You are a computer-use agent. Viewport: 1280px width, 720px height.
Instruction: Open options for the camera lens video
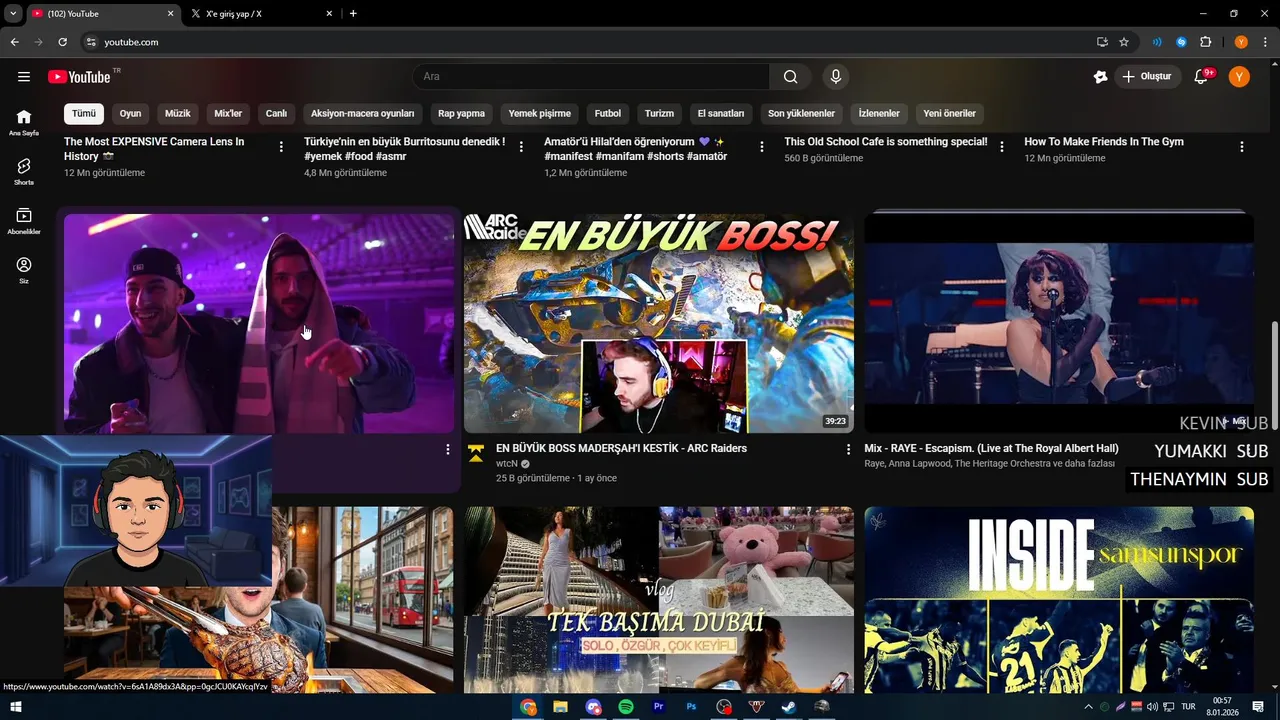pos(281,147)
